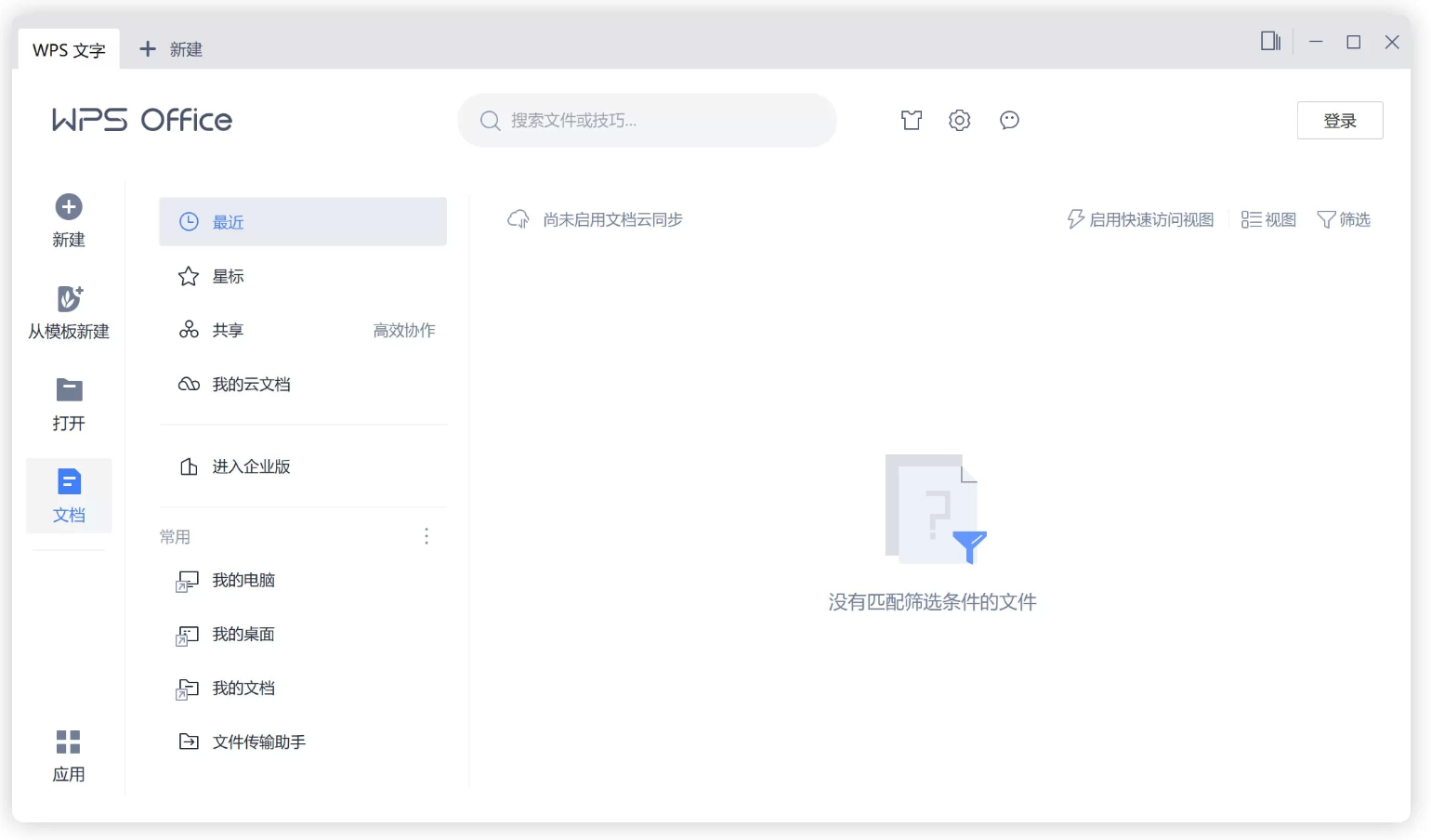The image size is (1431, 840).
Task: Click the computer icon beside 我的电脑
Action: coord(188,581)
